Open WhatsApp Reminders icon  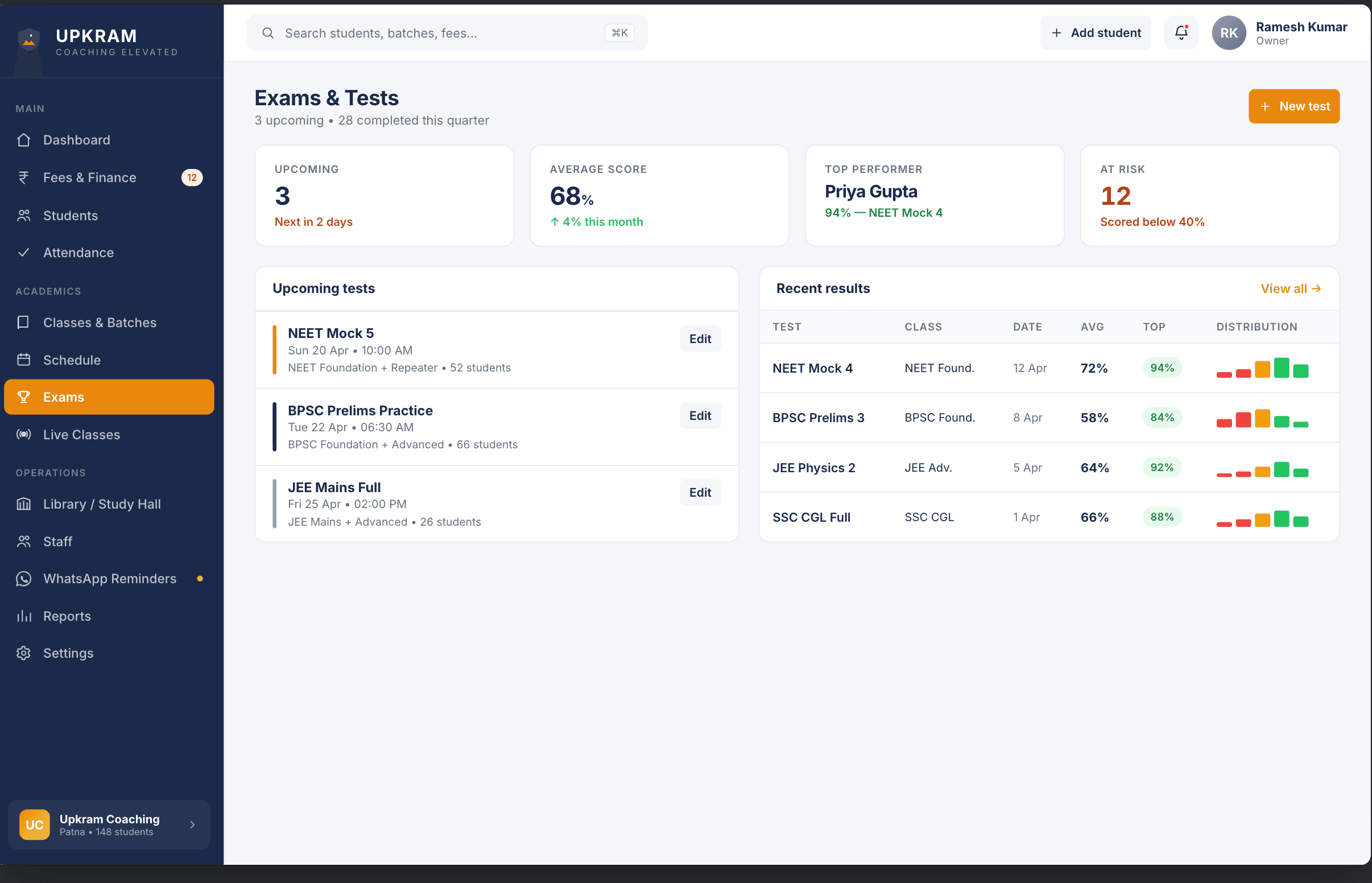click(x=23, y=579)
